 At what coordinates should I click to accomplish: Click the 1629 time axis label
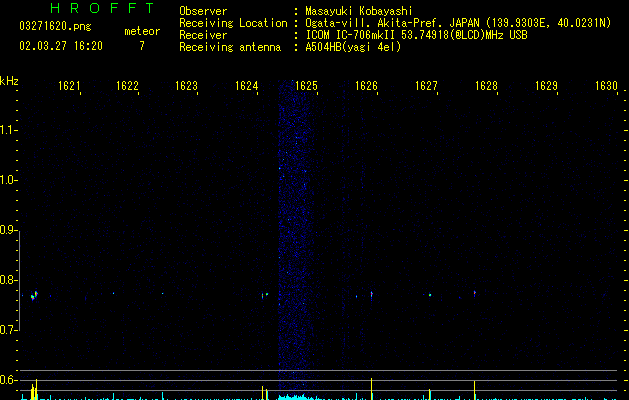546,86
